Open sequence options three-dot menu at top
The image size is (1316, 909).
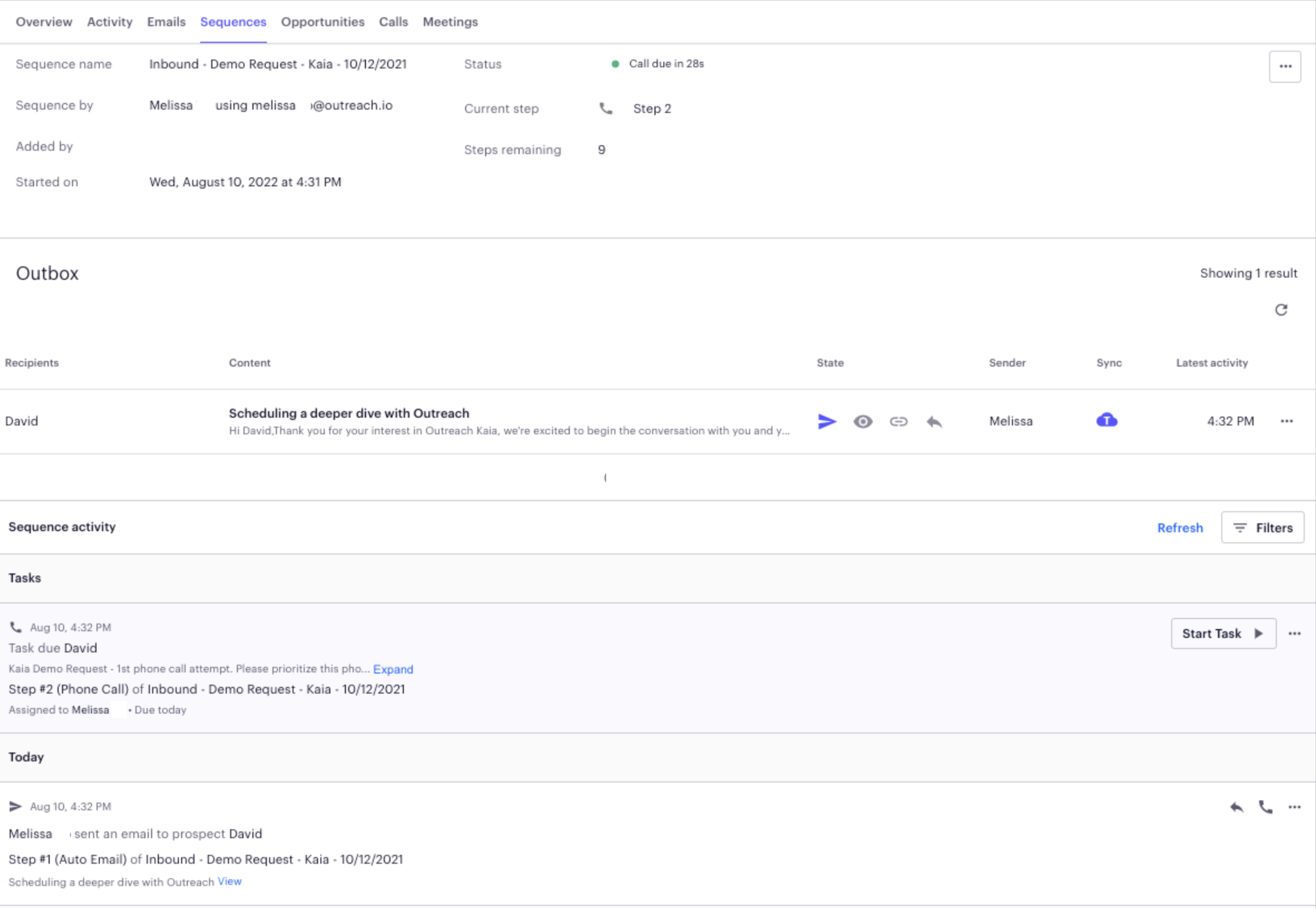tap(1285, 67)
